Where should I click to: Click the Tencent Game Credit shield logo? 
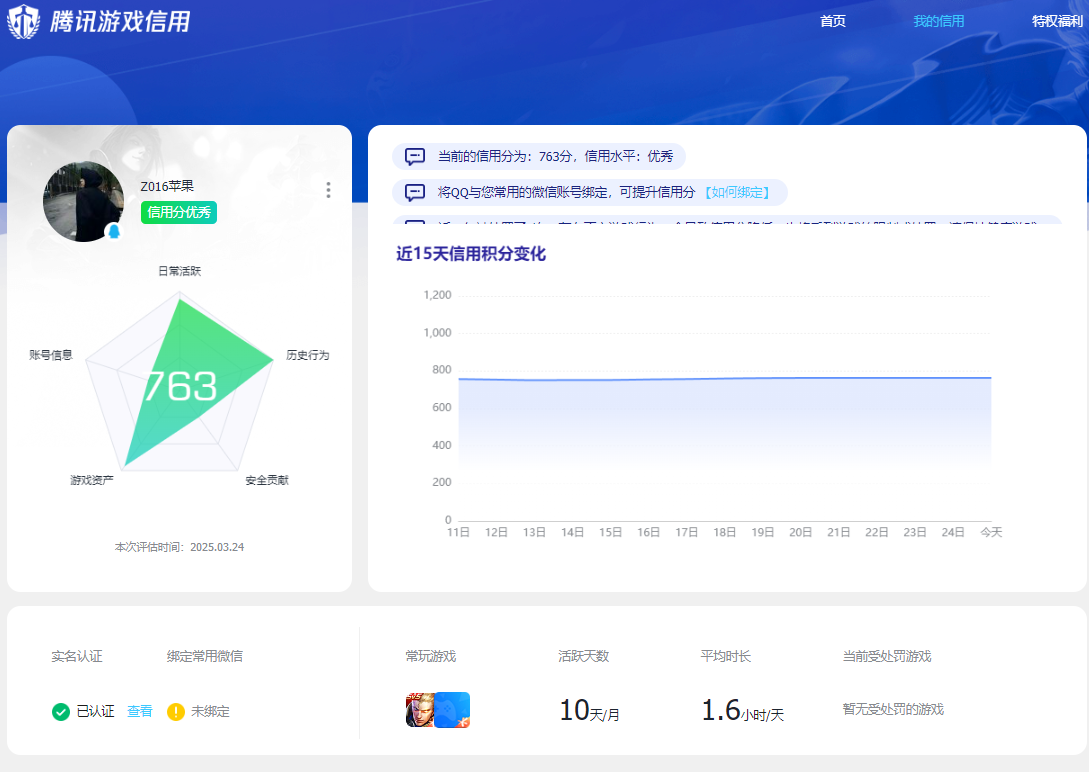click(24, 21)
